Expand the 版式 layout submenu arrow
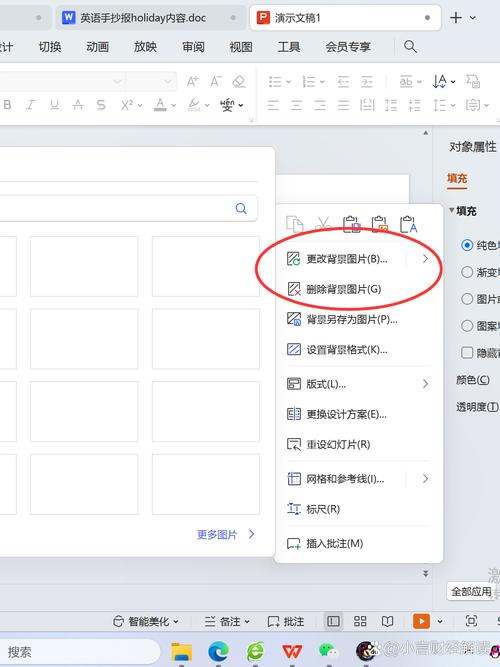The width and height of the screenshot is (500, 667). [x=425, y=384]
